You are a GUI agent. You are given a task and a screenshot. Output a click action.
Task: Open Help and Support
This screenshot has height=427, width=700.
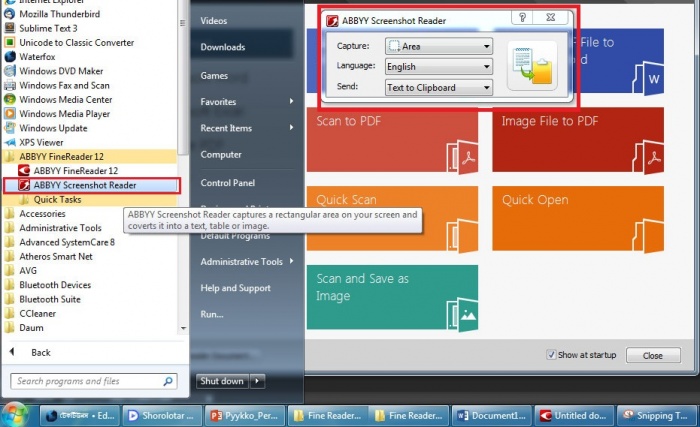tap(235, 288)
